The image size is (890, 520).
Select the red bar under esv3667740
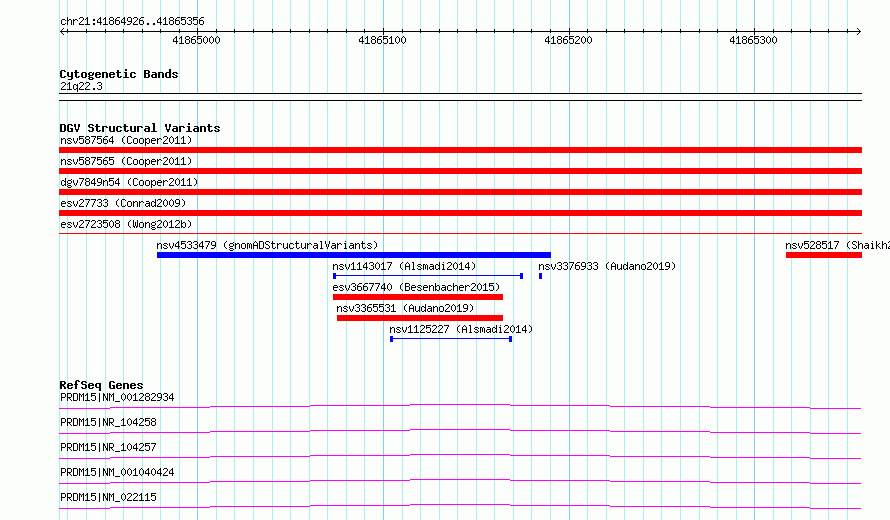pos(418,297)
